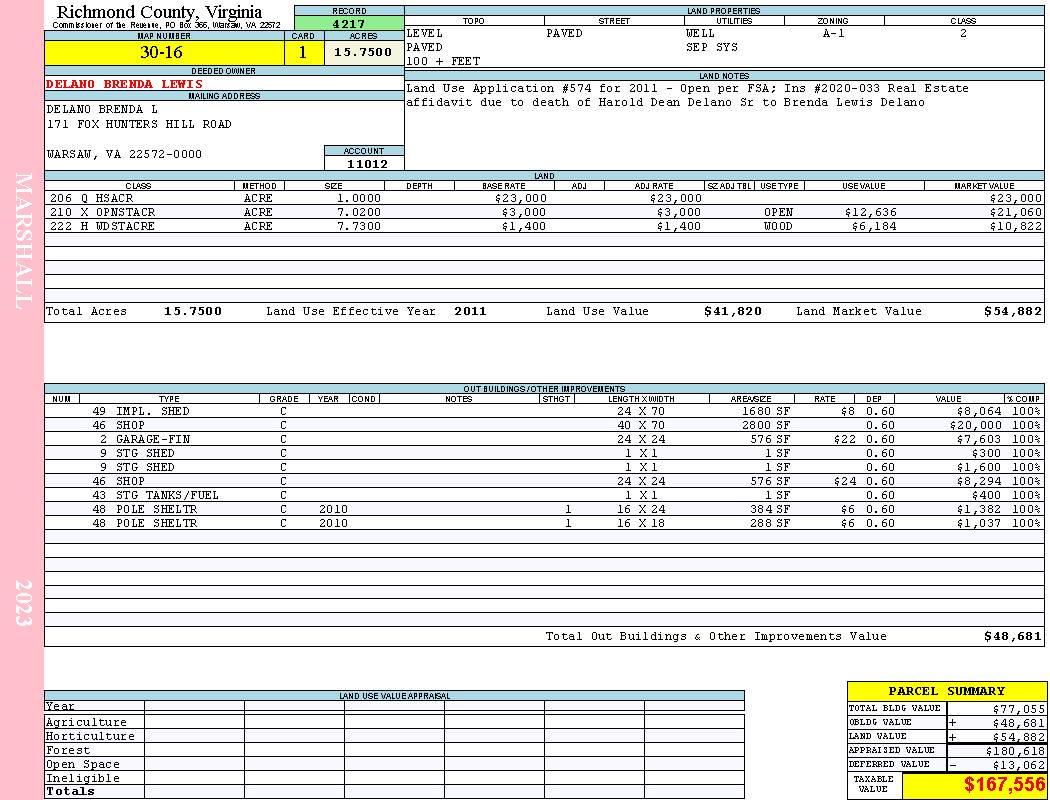
Task: Click the Horticulture row label
Action: coord(90,736)
